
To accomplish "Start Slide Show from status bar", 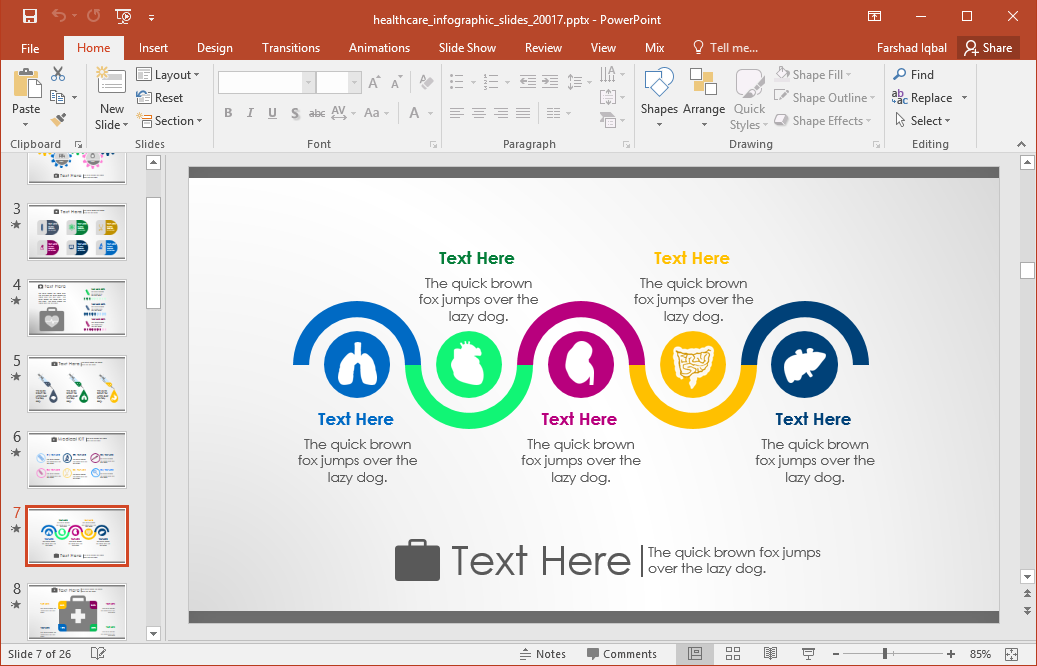I will tap(808, 654).
